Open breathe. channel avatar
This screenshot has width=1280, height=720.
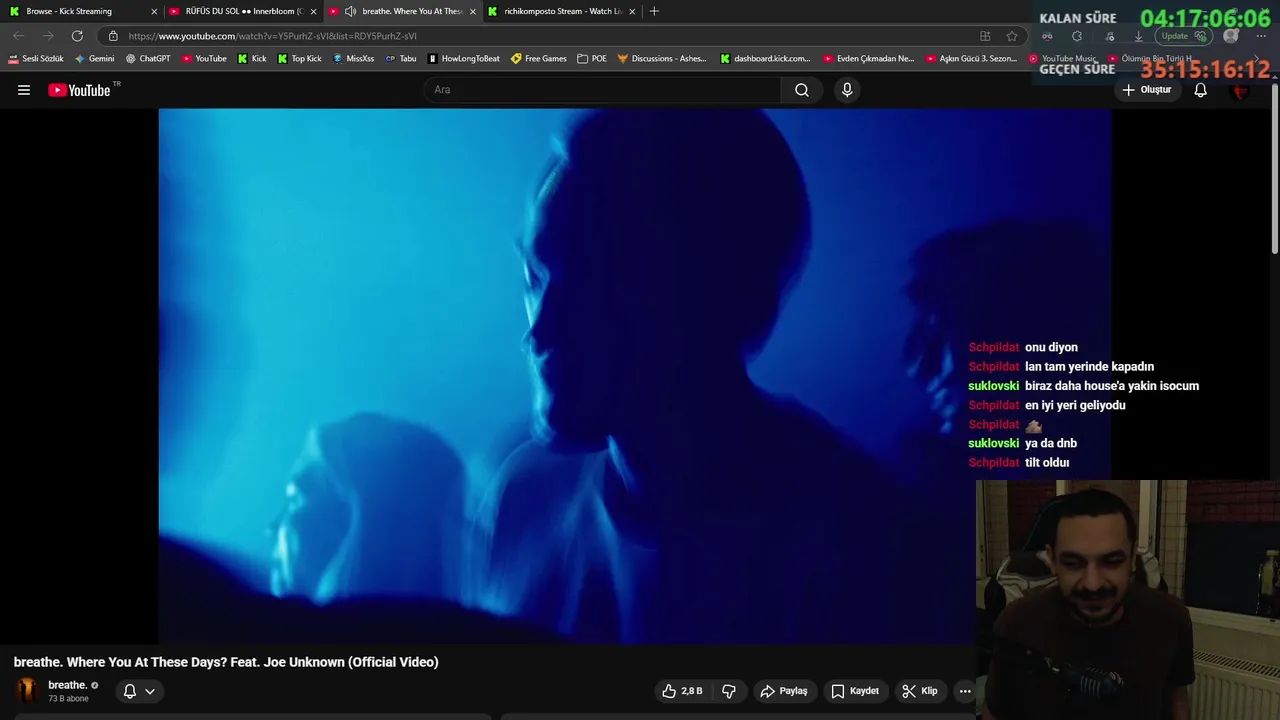click(28, 690)
